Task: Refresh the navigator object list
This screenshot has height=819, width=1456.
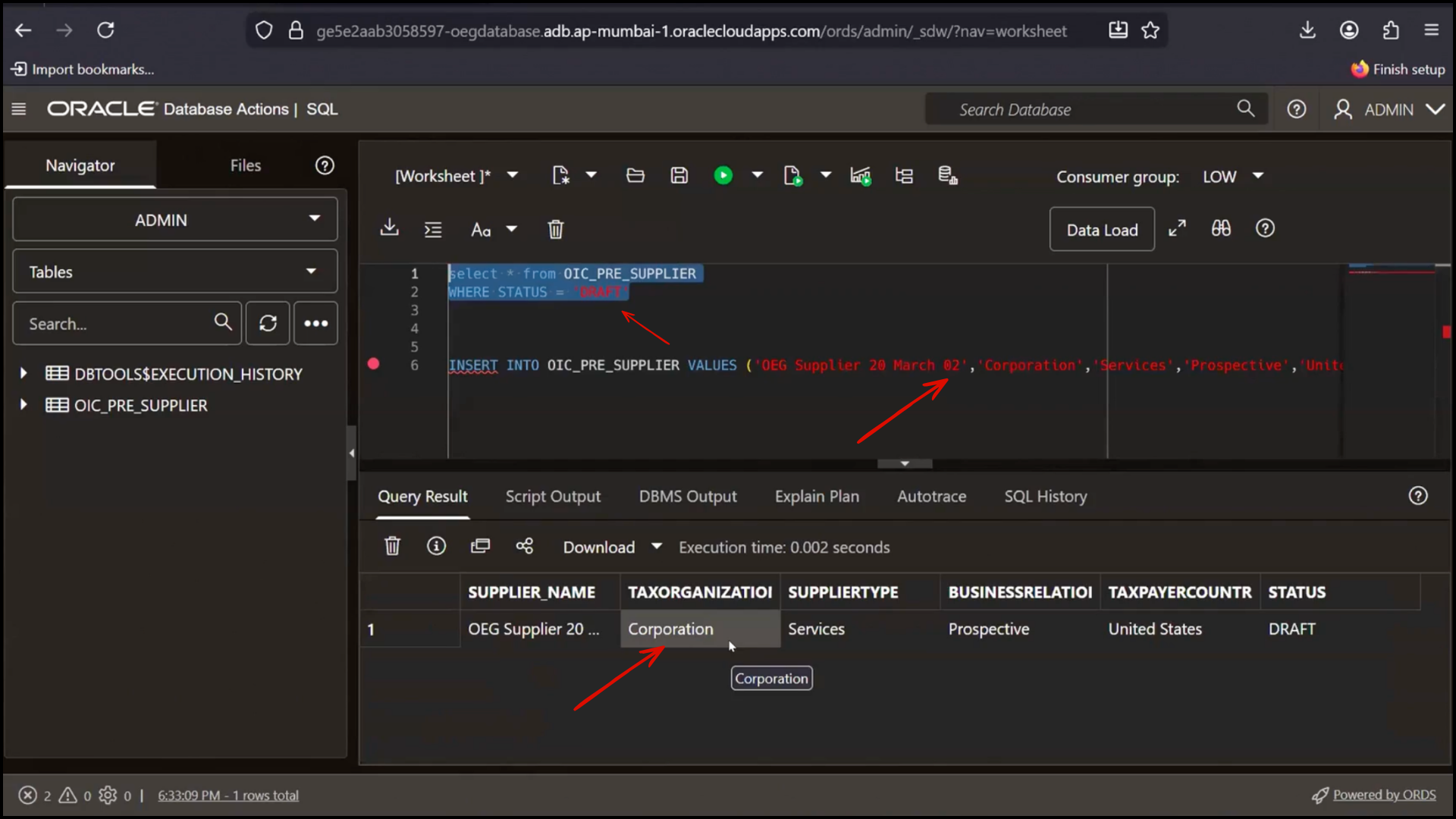Action: coord(268,323)
